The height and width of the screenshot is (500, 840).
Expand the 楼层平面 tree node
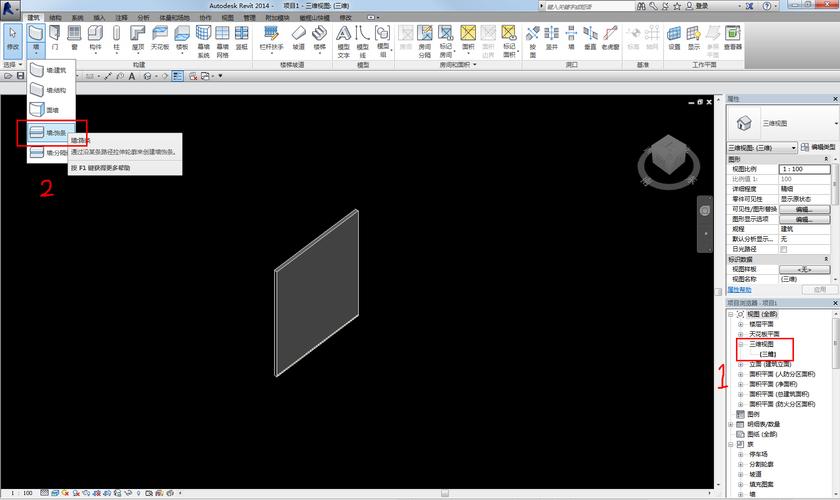pyautogui.click(x=740, y=324)
